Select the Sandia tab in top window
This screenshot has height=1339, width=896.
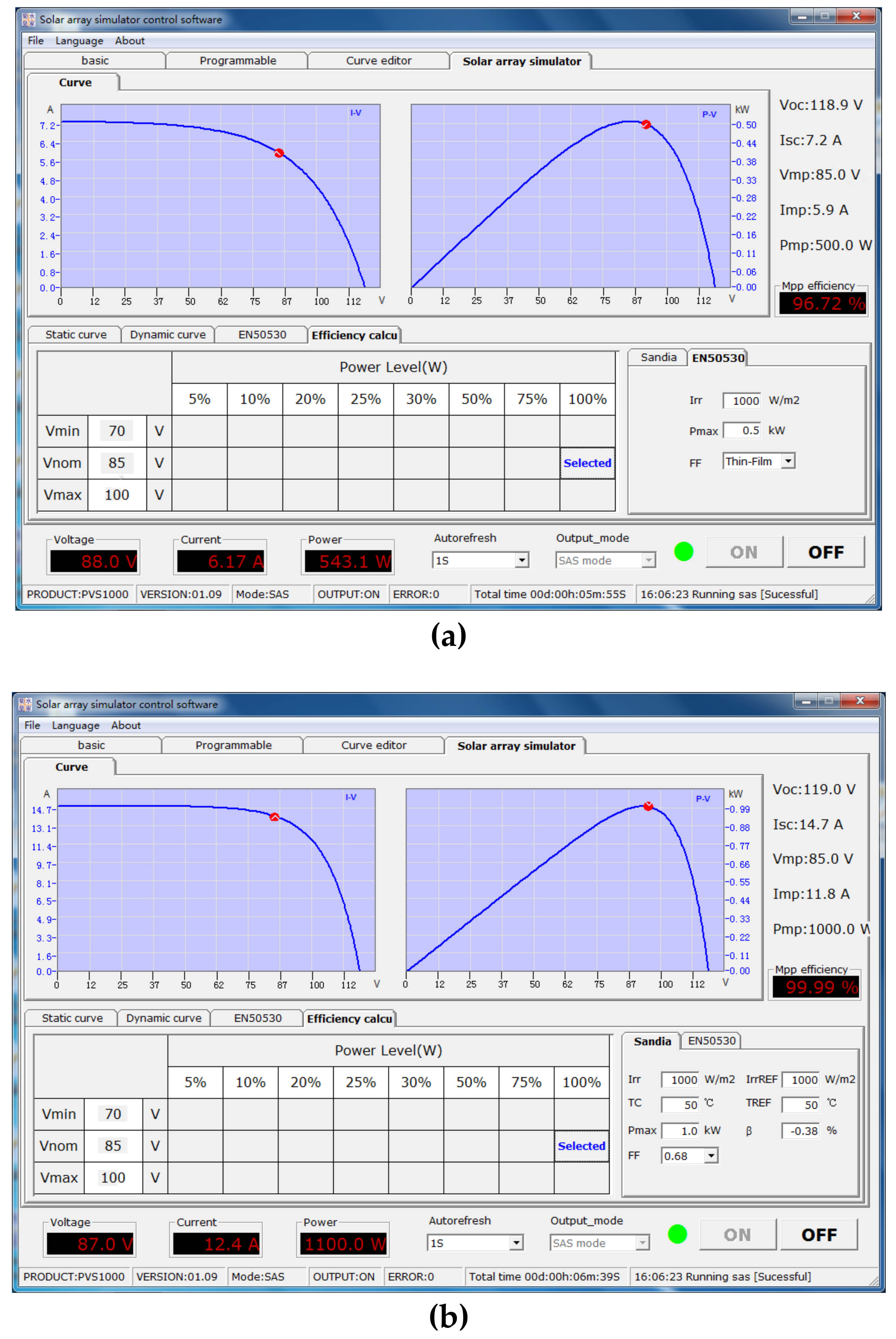(658, 358)
